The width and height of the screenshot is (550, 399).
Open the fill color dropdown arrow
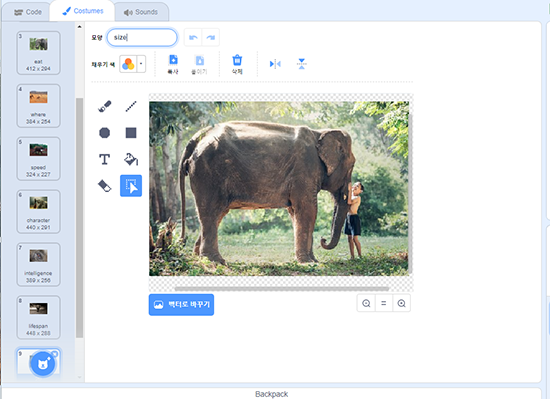(x=141, y=64)
